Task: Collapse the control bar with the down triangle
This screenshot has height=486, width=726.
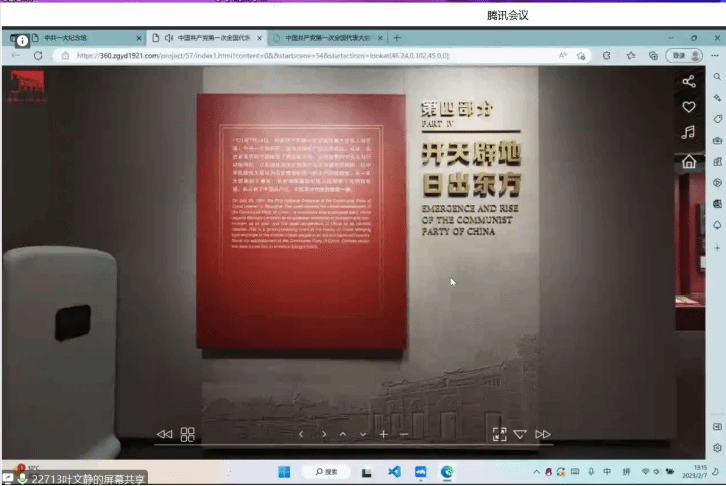Action: pos(520,434)
